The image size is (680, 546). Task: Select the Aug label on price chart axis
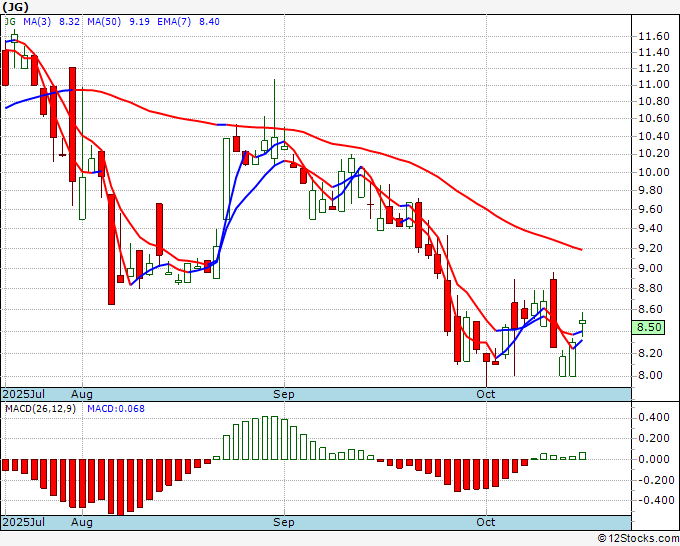click(x=82, y=394)
